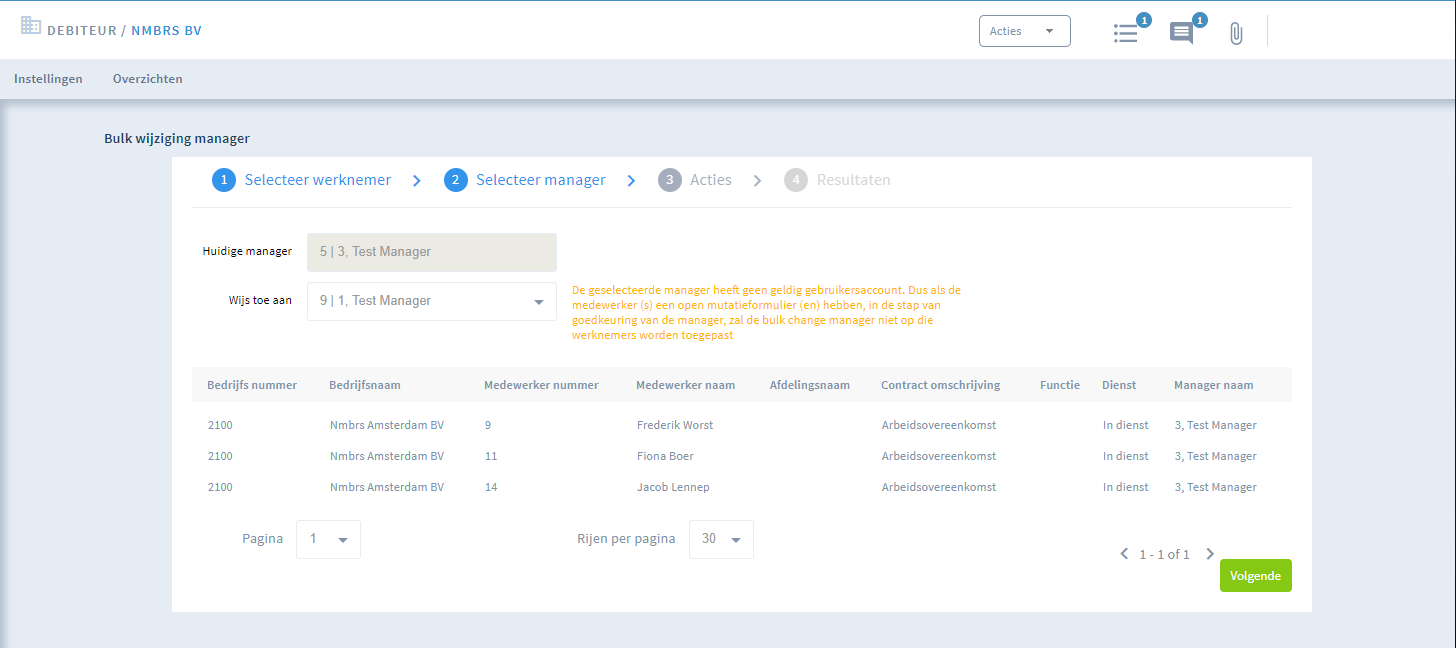Click the '1 - 1 of 1' pagination text
Screen dimensions: 1456x648
(1165, 554)
